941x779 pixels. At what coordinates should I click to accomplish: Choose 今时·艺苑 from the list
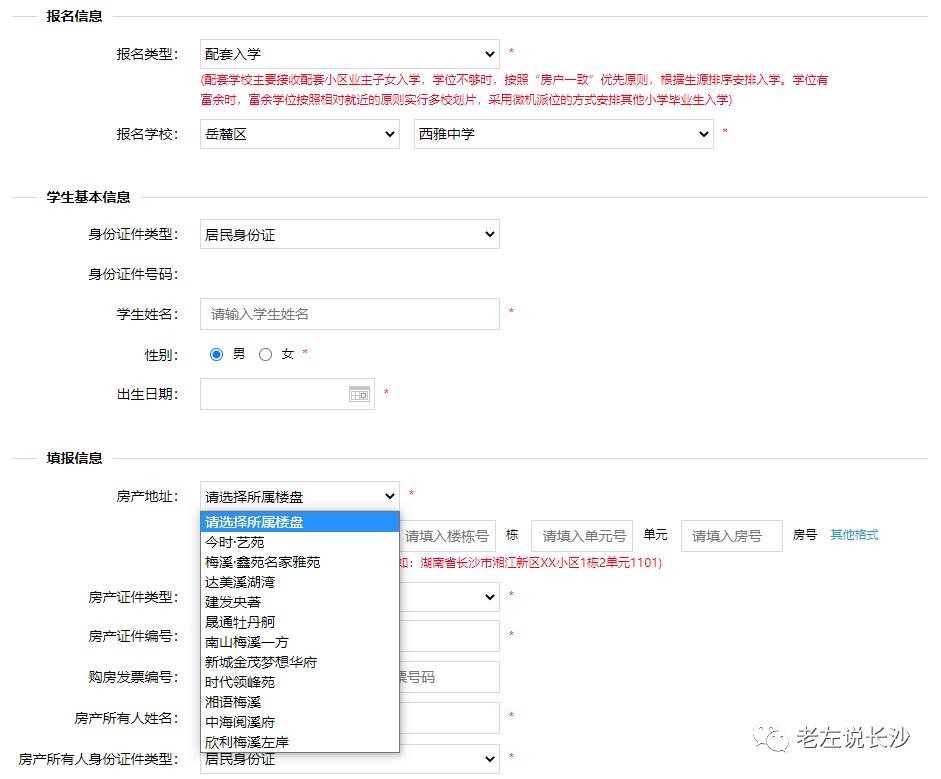pyautogui.click(x=236, y=542)
